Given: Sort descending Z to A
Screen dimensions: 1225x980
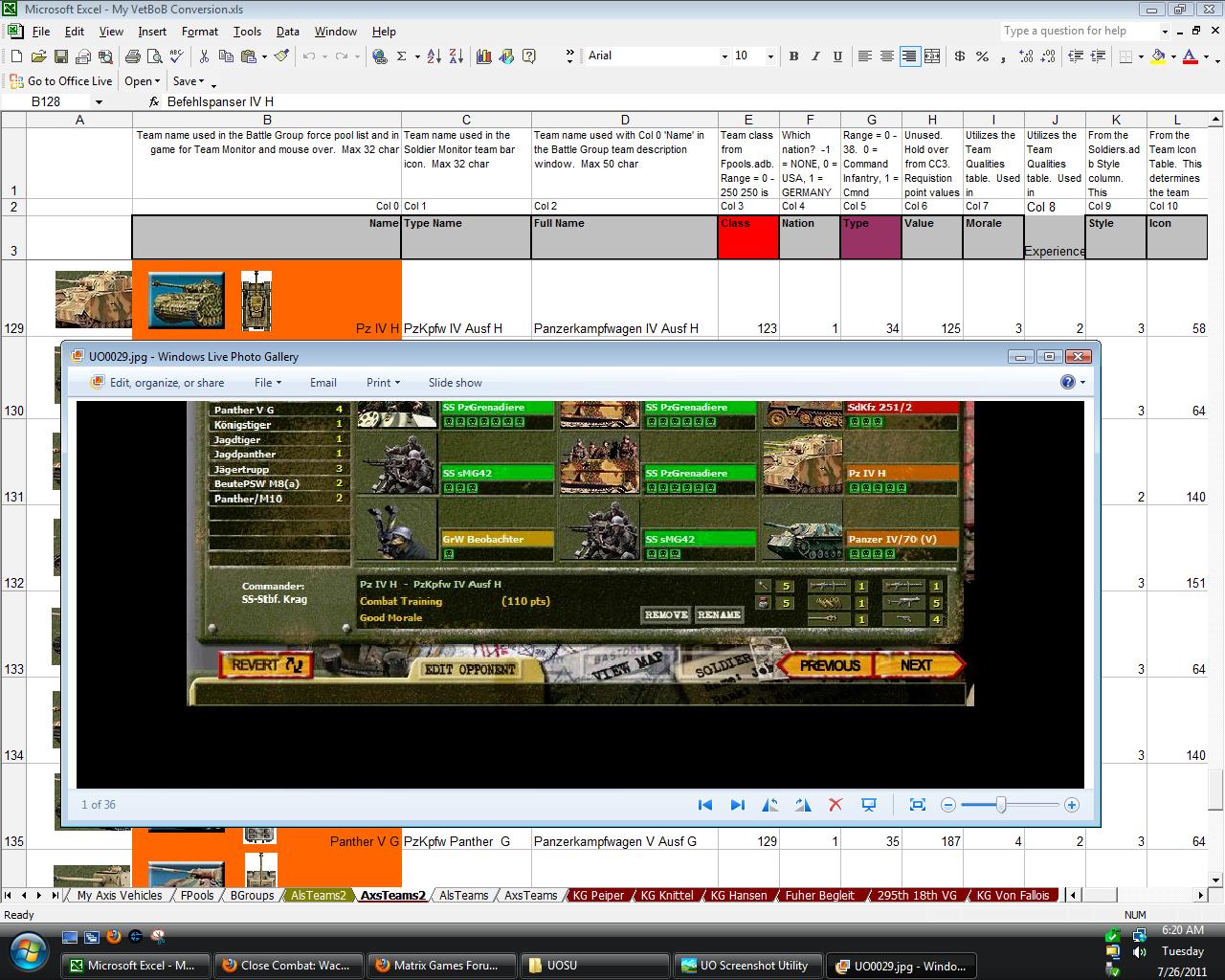Looking at the screenshot, I should 457,56.
